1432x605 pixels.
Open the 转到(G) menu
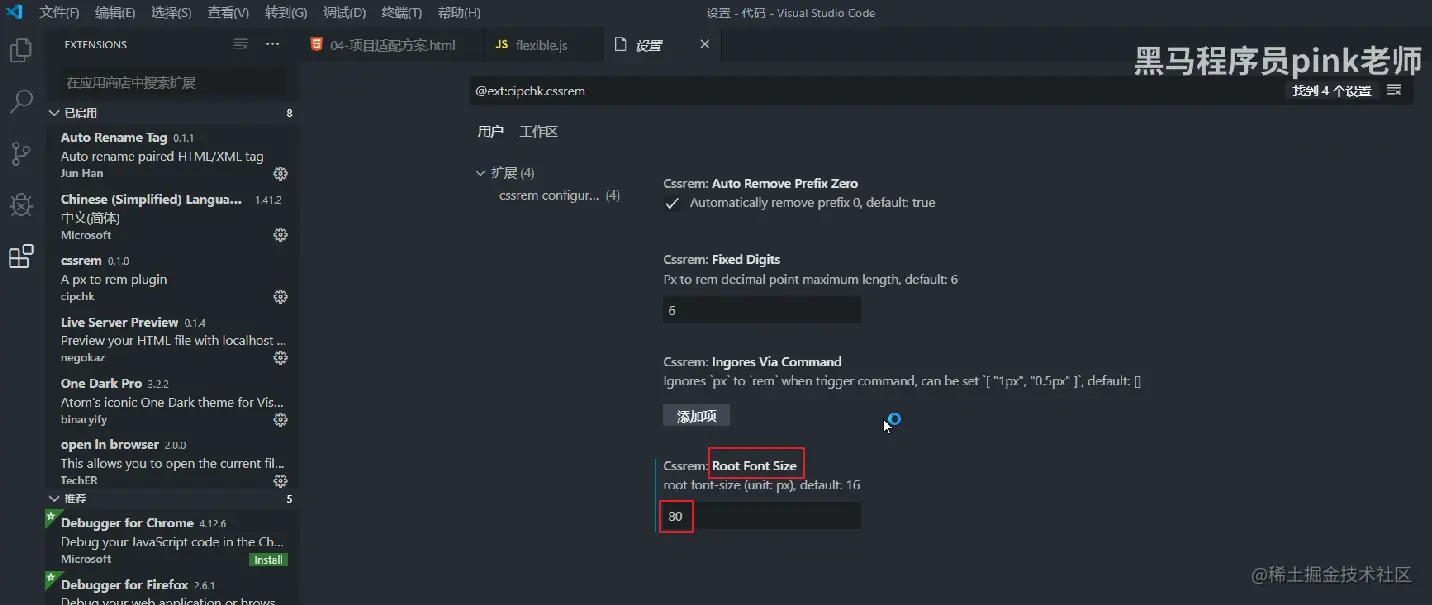click(286, 13)
